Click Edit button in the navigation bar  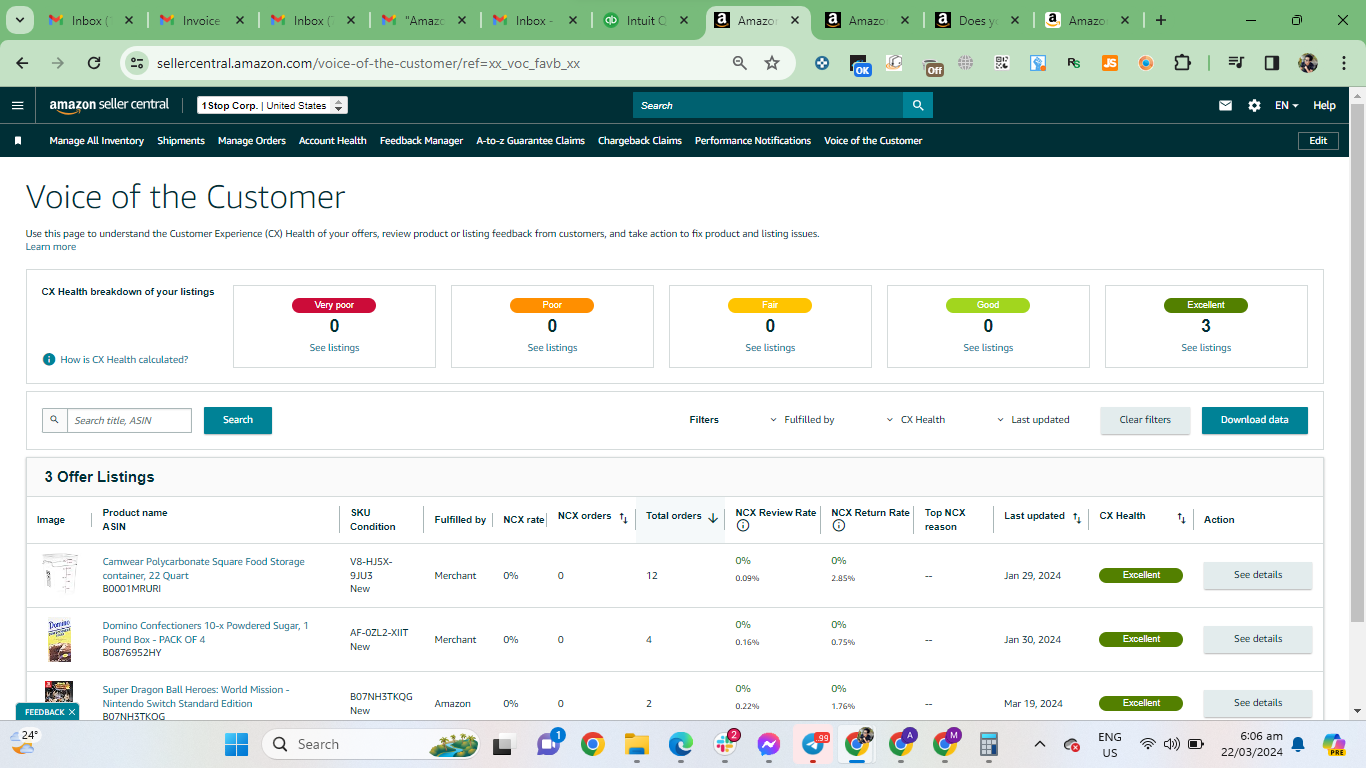point(1318,141)
